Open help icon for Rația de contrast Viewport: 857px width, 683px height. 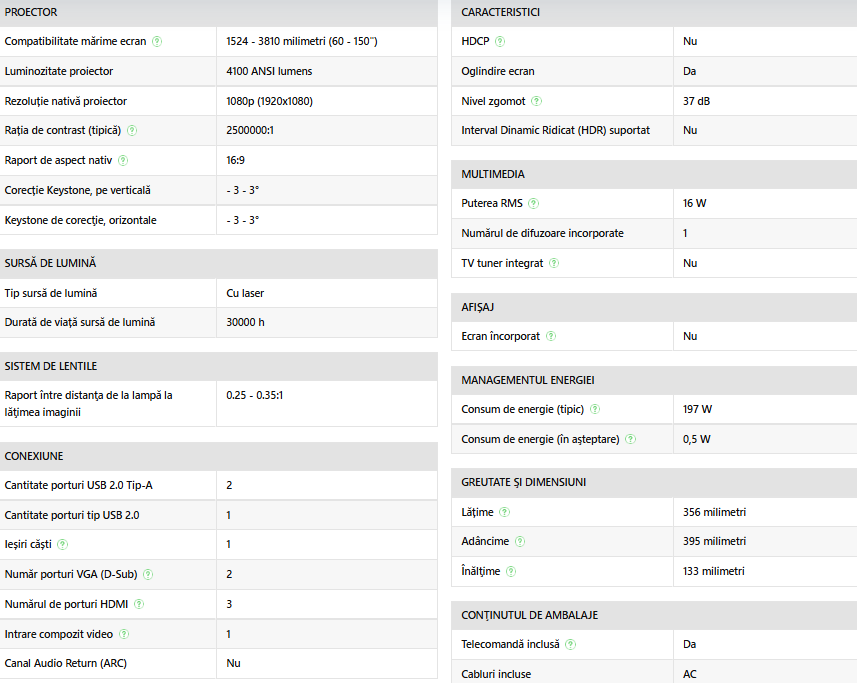tap(132, 131)
